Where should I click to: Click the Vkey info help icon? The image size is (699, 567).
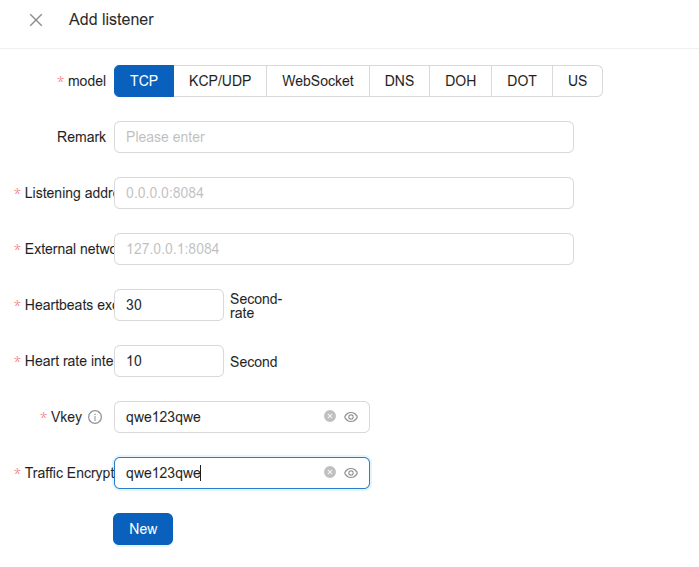click(x=95, y=417)
